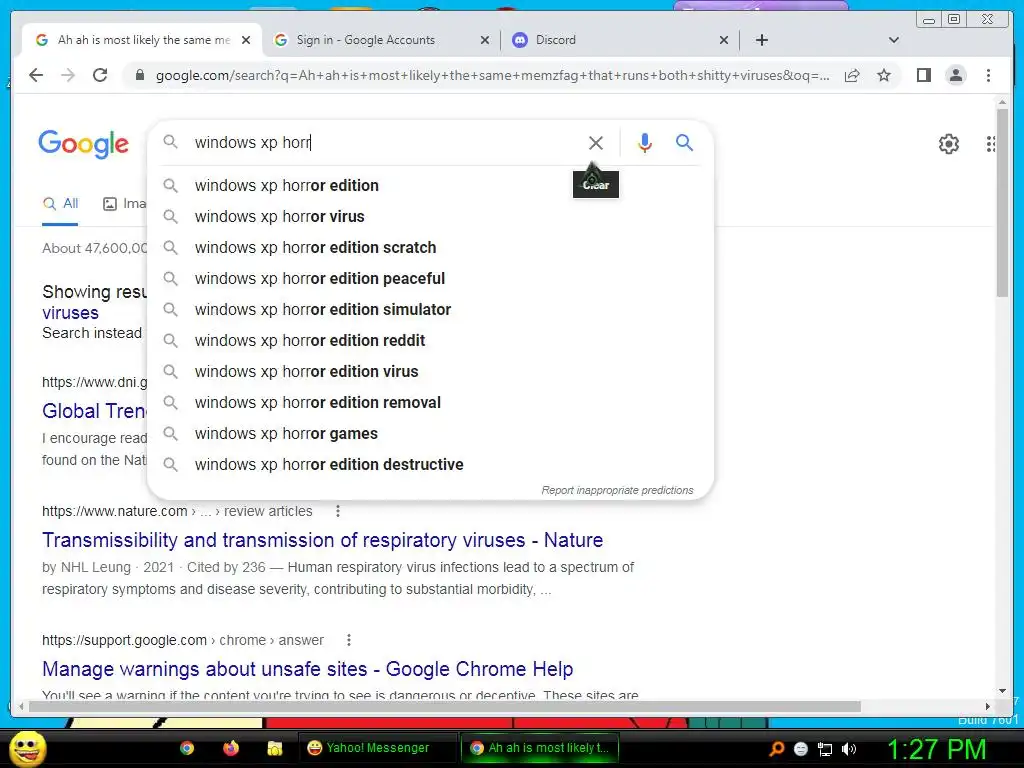Close the 'Ah ah is most likely' tab
This screenshot has height=768, width=1024.
[x=246, y=40]
